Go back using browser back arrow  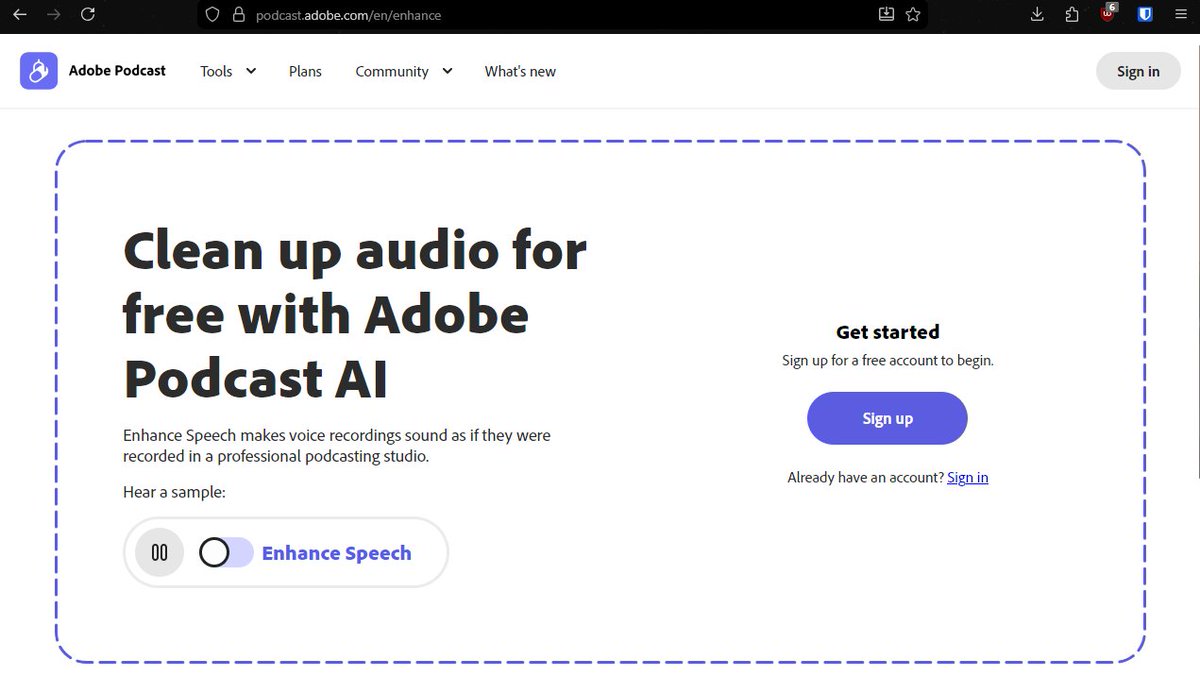19,14
